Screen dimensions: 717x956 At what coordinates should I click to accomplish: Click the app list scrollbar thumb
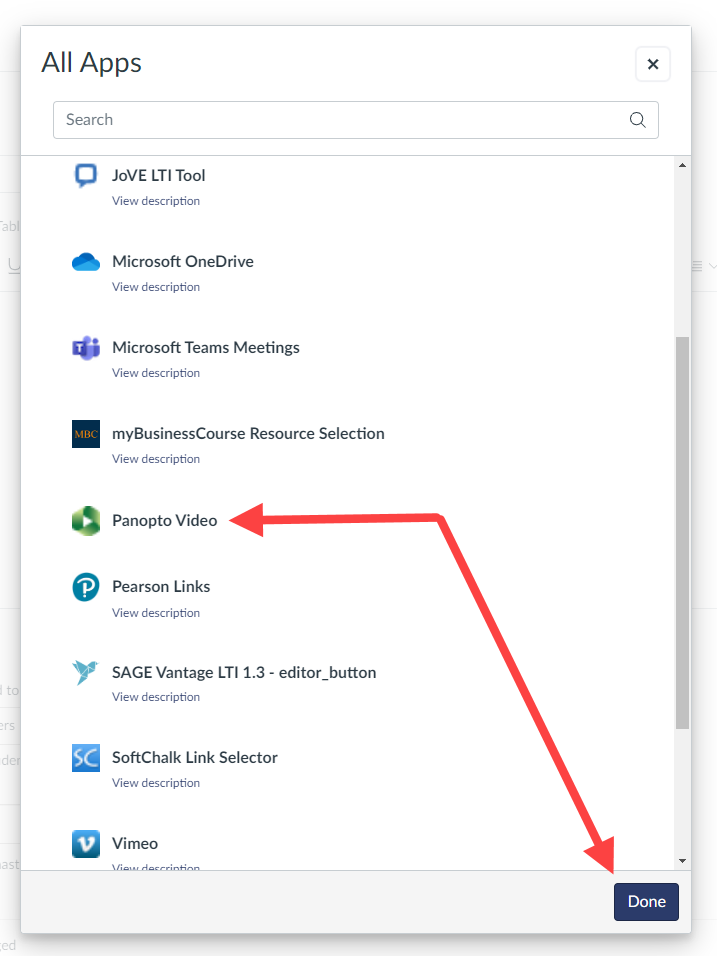coord(682,532)
